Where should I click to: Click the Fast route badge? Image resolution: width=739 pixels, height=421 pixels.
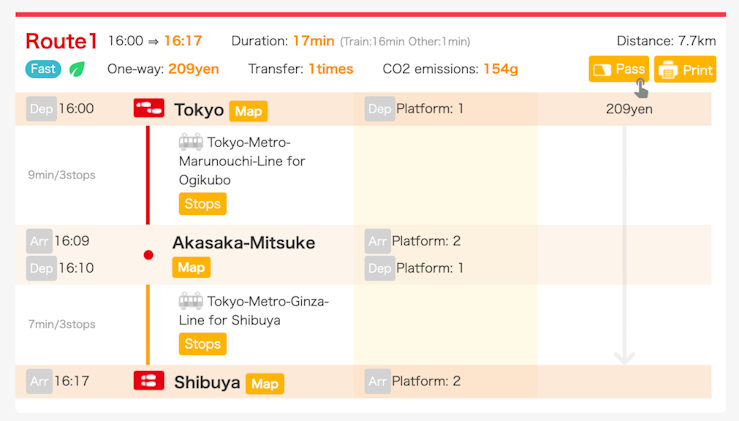[44, 69]
